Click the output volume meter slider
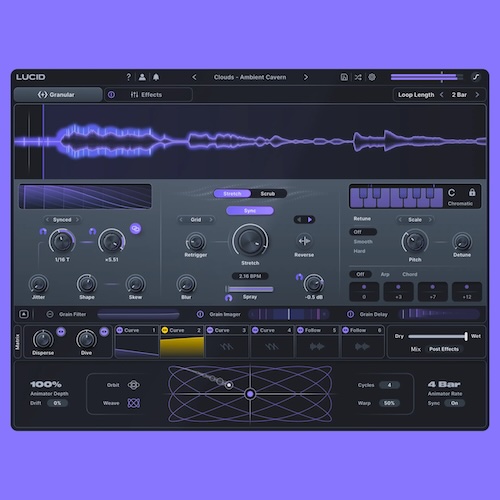This screenshot has height=500, width=500. 427,77
